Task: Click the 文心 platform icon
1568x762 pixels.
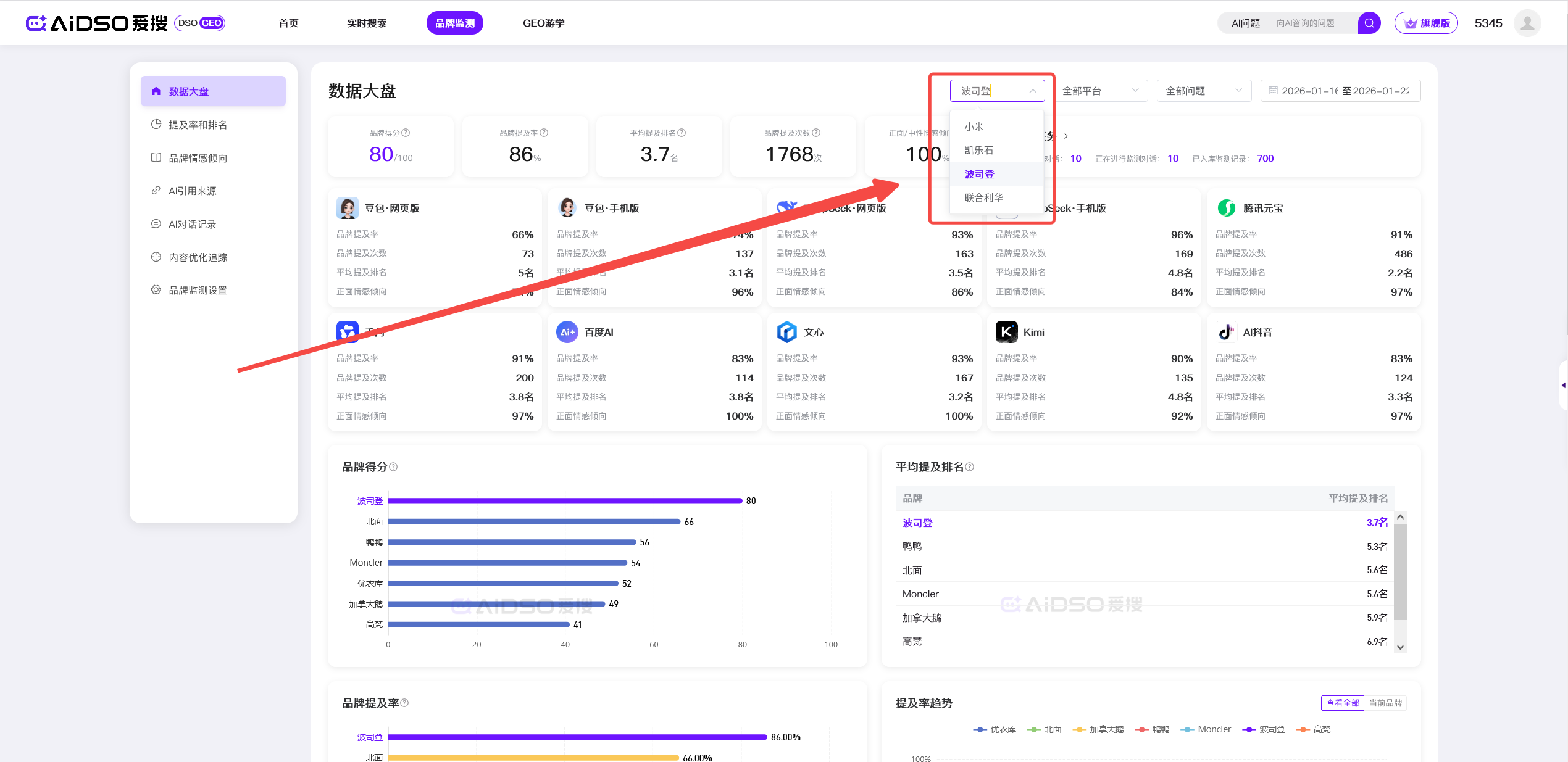Action: [x=786, y=332]
